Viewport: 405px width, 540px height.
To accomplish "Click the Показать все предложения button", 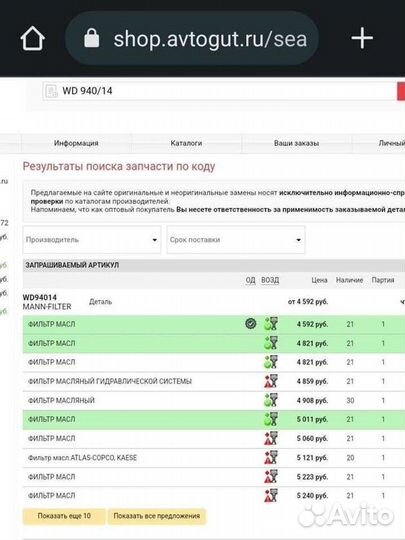I will coord(157,516).
